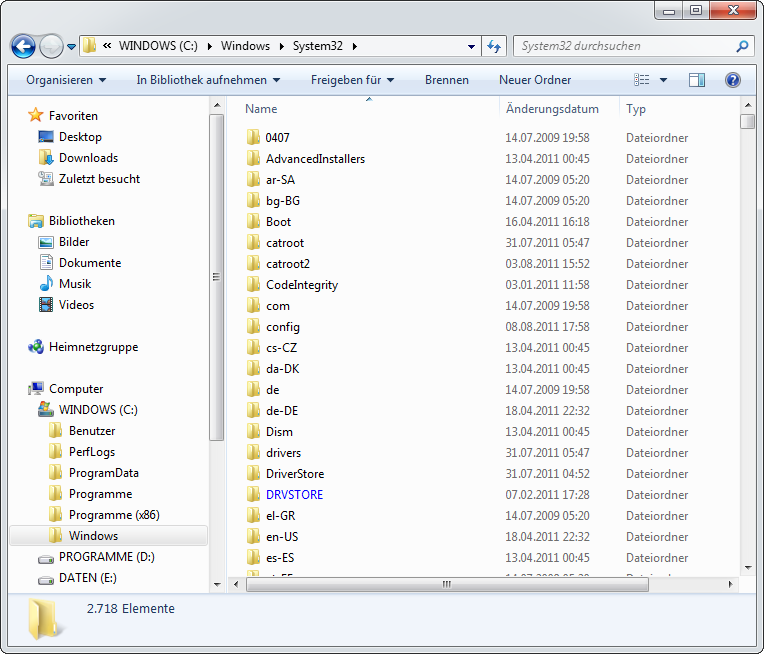This screenshot has height=654, width=764.
Task: Expand arrow after 'Windows' breadcrumb
Action: [x=282, y=46]
